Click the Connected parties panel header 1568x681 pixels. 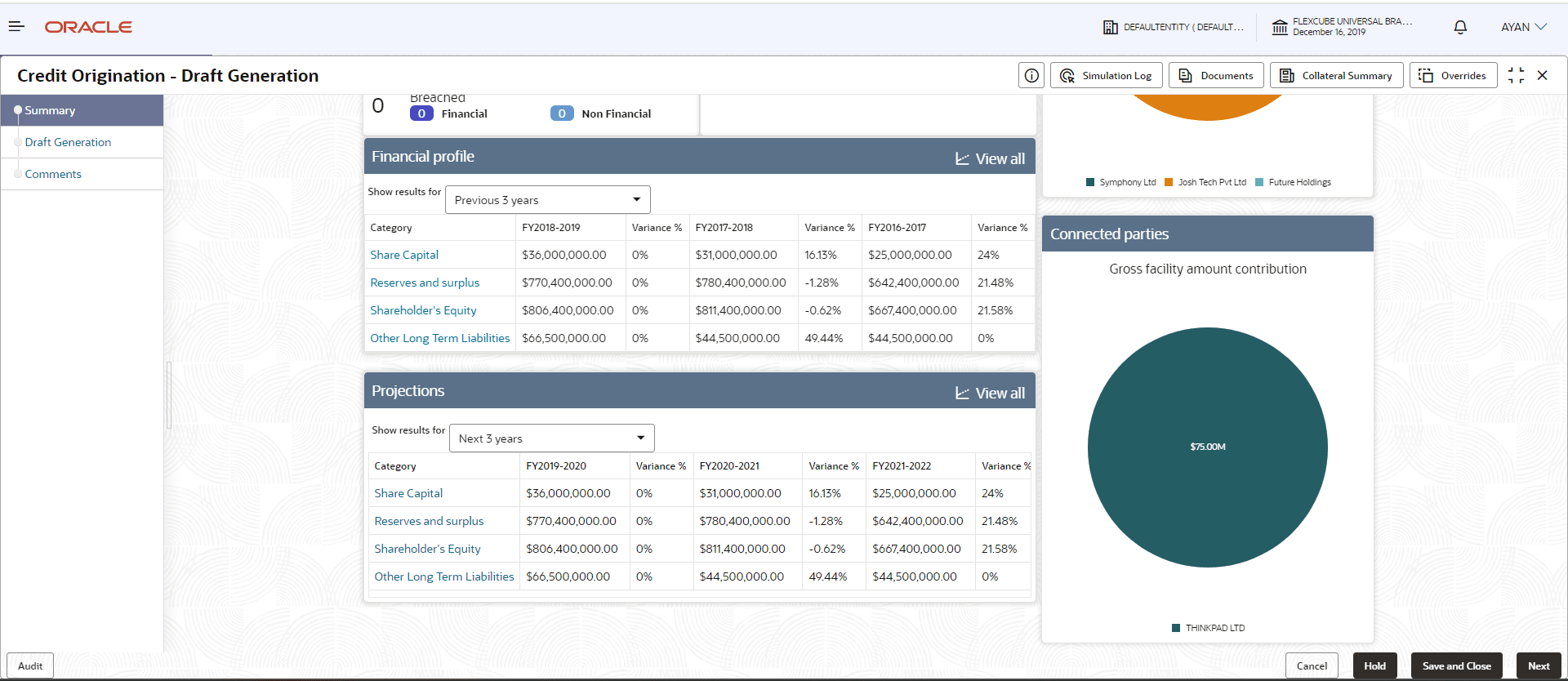coord(1208,234)
